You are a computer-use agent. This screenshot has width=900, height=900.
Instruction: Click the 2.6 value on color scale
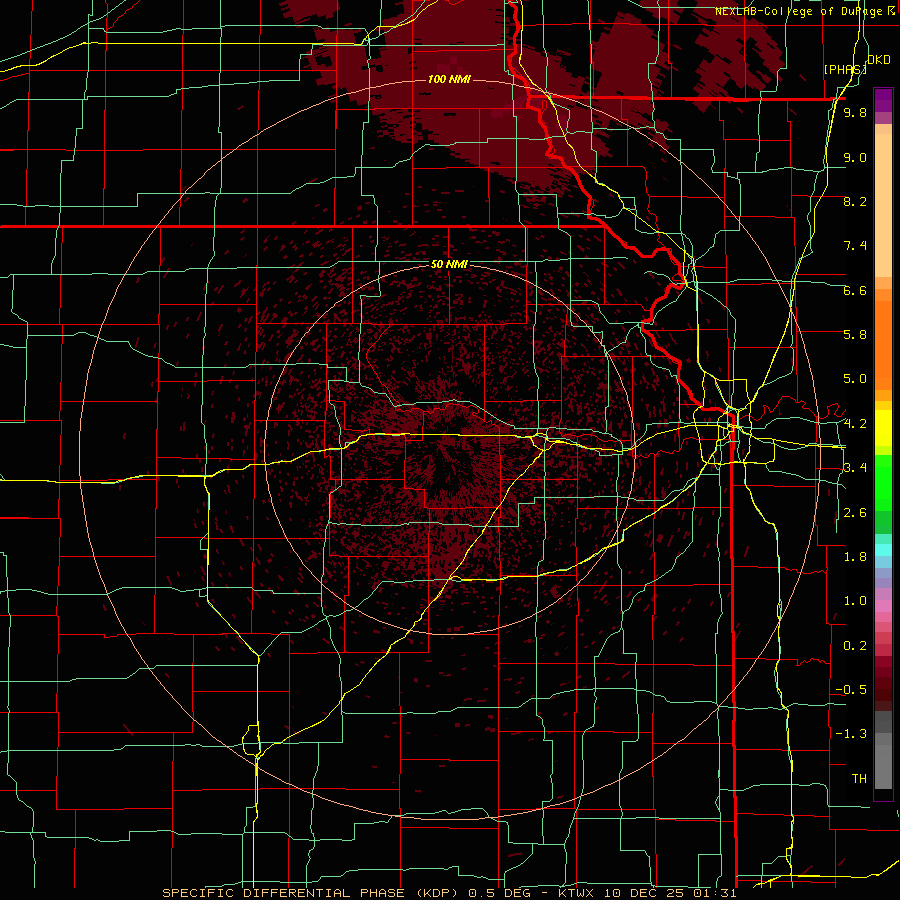[855, 513]
